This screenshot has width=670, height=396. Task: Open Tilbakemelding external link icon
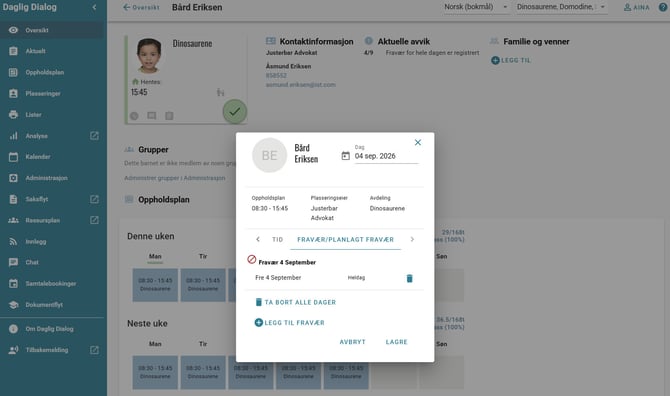tap(94, 350)
